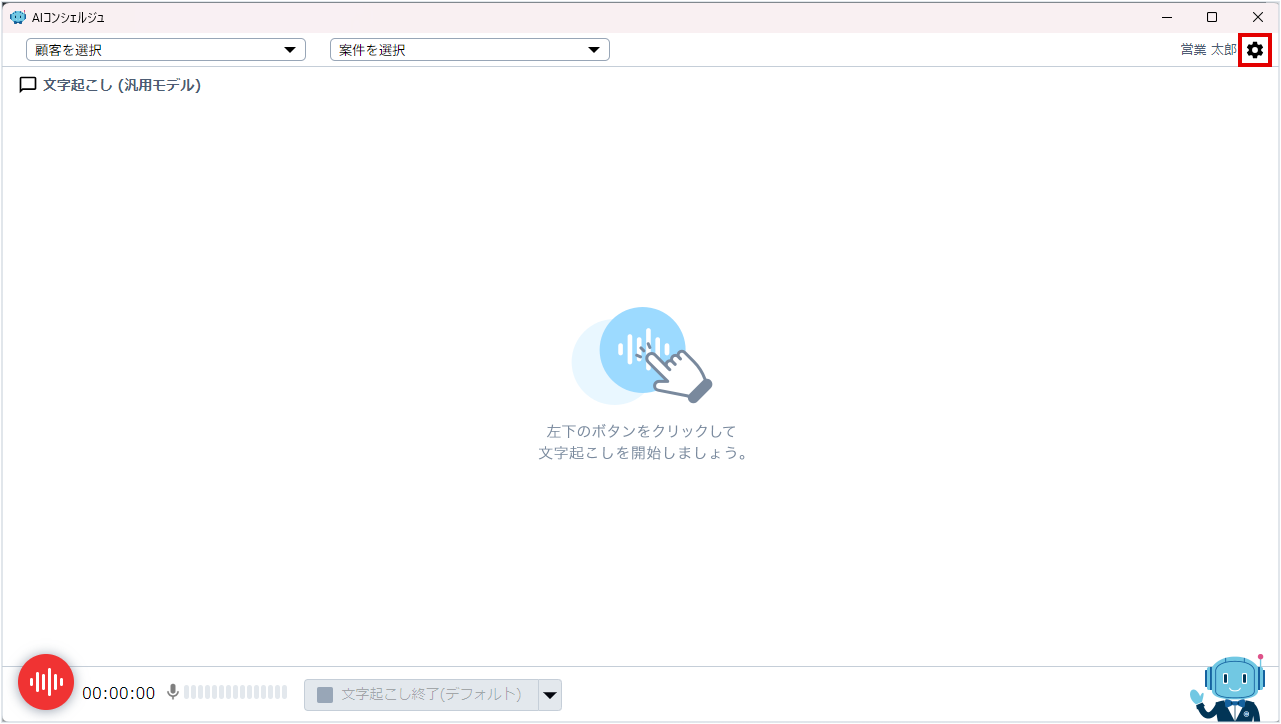Image resolution: width=1281 pixels, height=724 pixels.
Task: Minimize the AIコンシェルジュ window
Action: (x=1167, y=17)
